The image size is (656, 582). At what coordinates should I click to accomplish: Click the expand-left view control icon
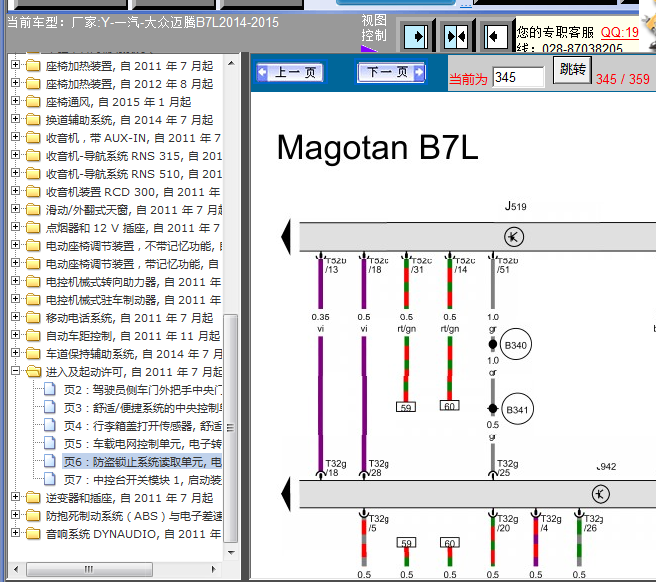coord(496,36)
